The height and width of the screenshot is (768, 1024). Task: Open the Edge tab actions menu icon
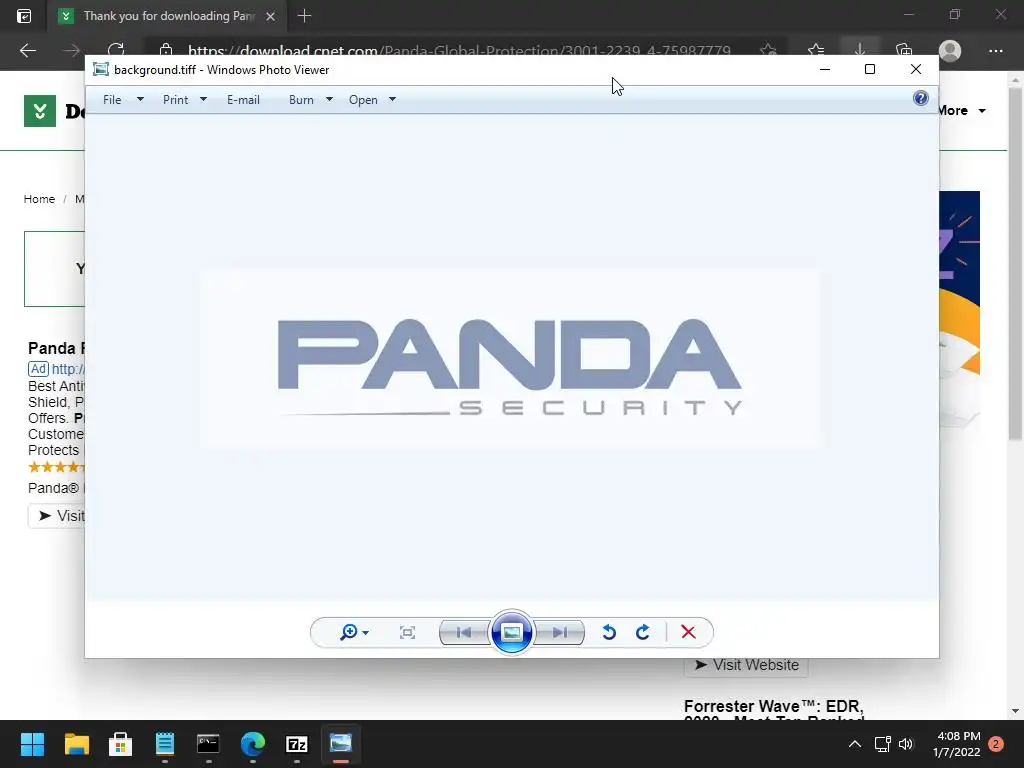[x=24, y=16]
